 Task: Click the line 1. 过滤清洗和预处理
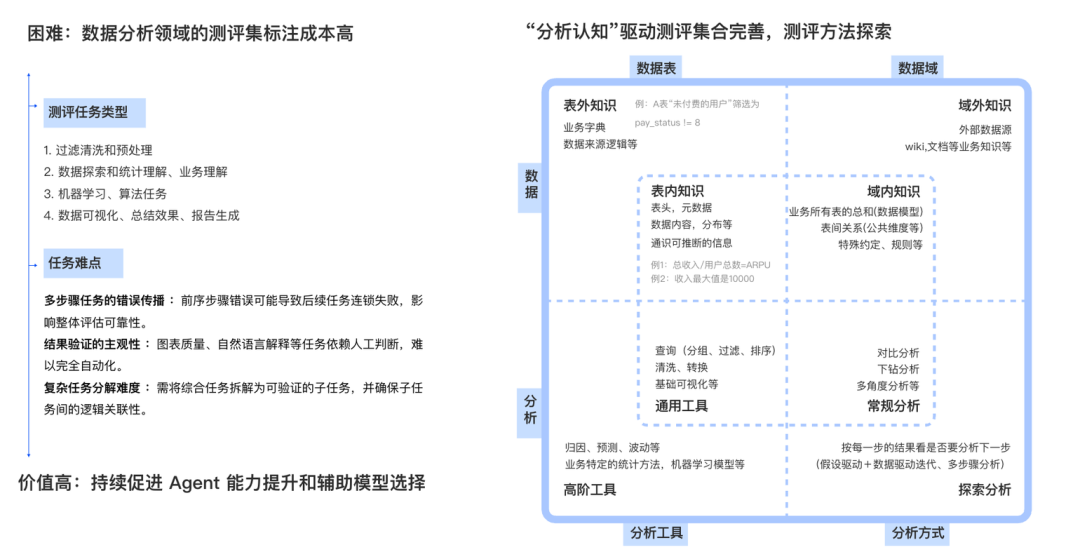(x=98, y=150)
